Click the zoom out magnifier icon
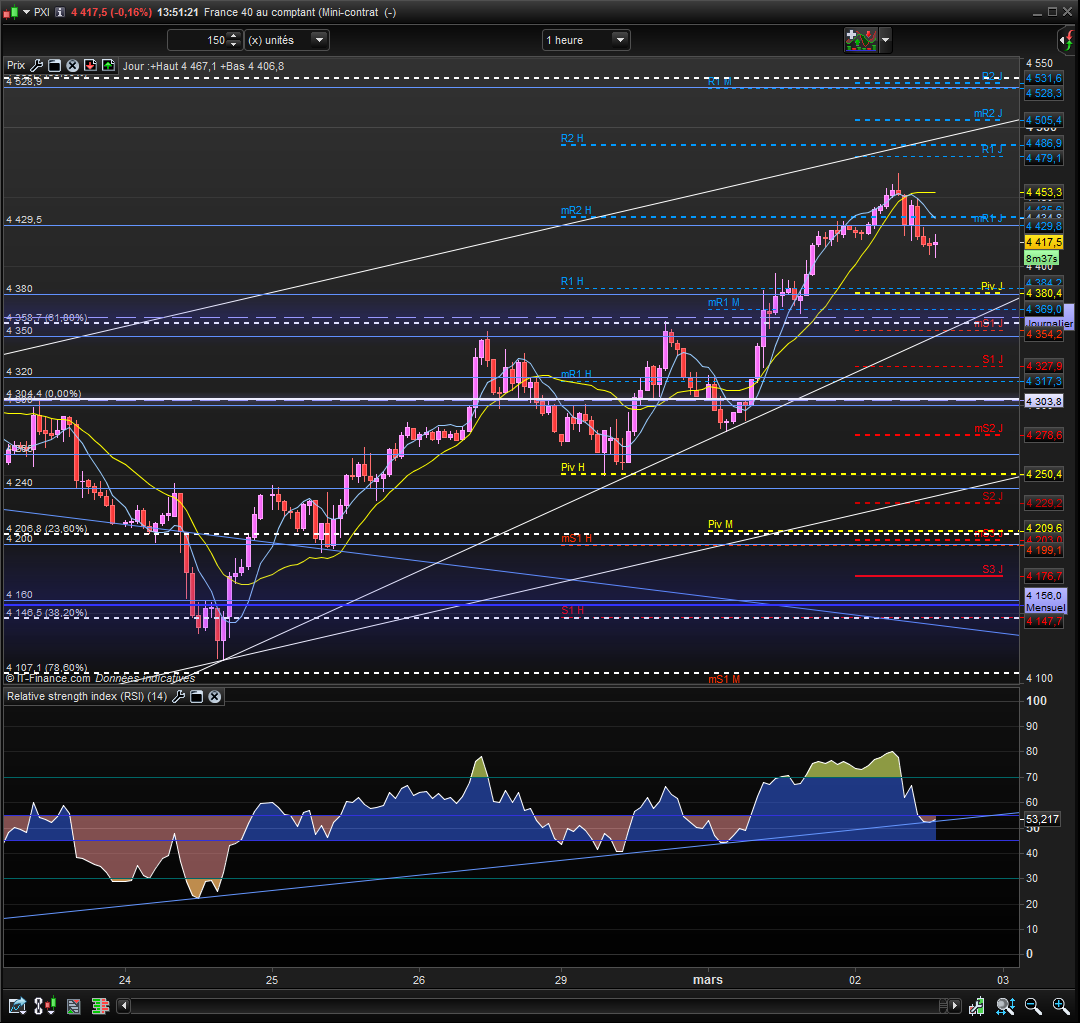 [1033, 1005]
